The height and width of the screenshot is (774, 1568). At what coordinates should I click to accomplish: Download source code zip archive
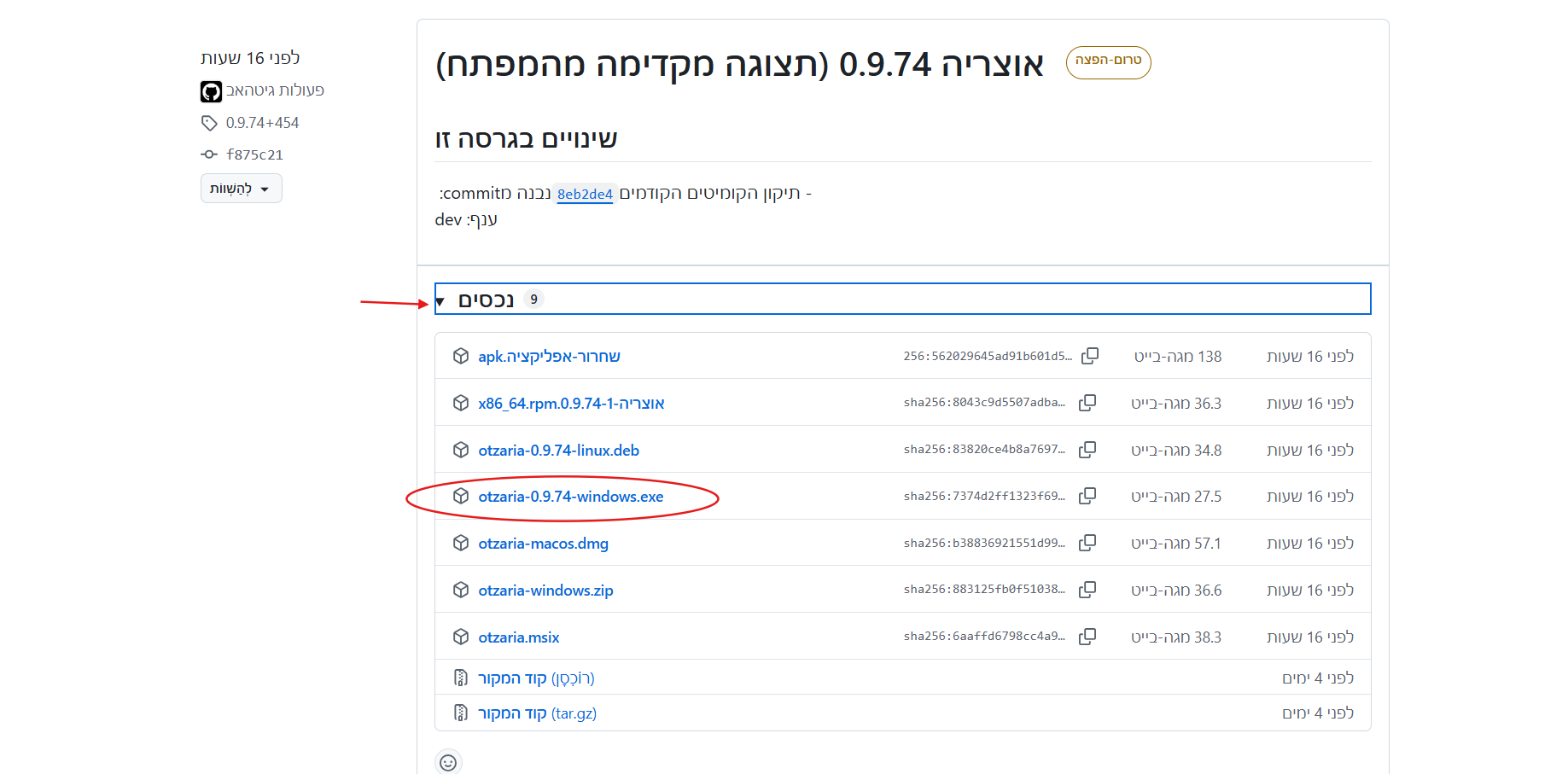tap(535, 678)
